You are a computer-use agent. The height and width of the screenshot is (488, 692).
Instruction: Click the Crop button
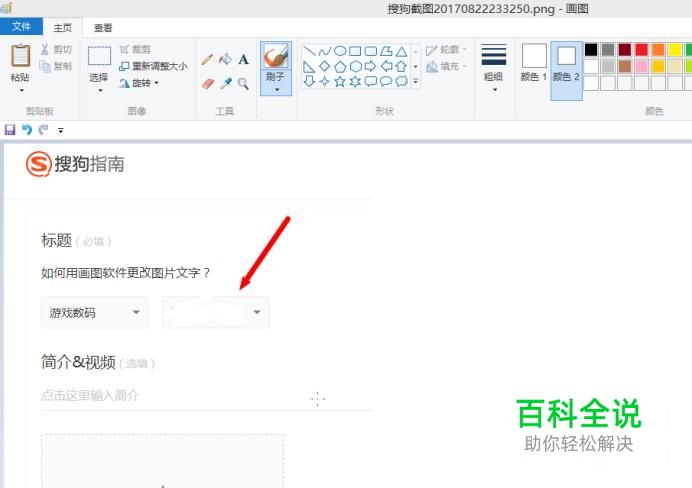(135, 49)
